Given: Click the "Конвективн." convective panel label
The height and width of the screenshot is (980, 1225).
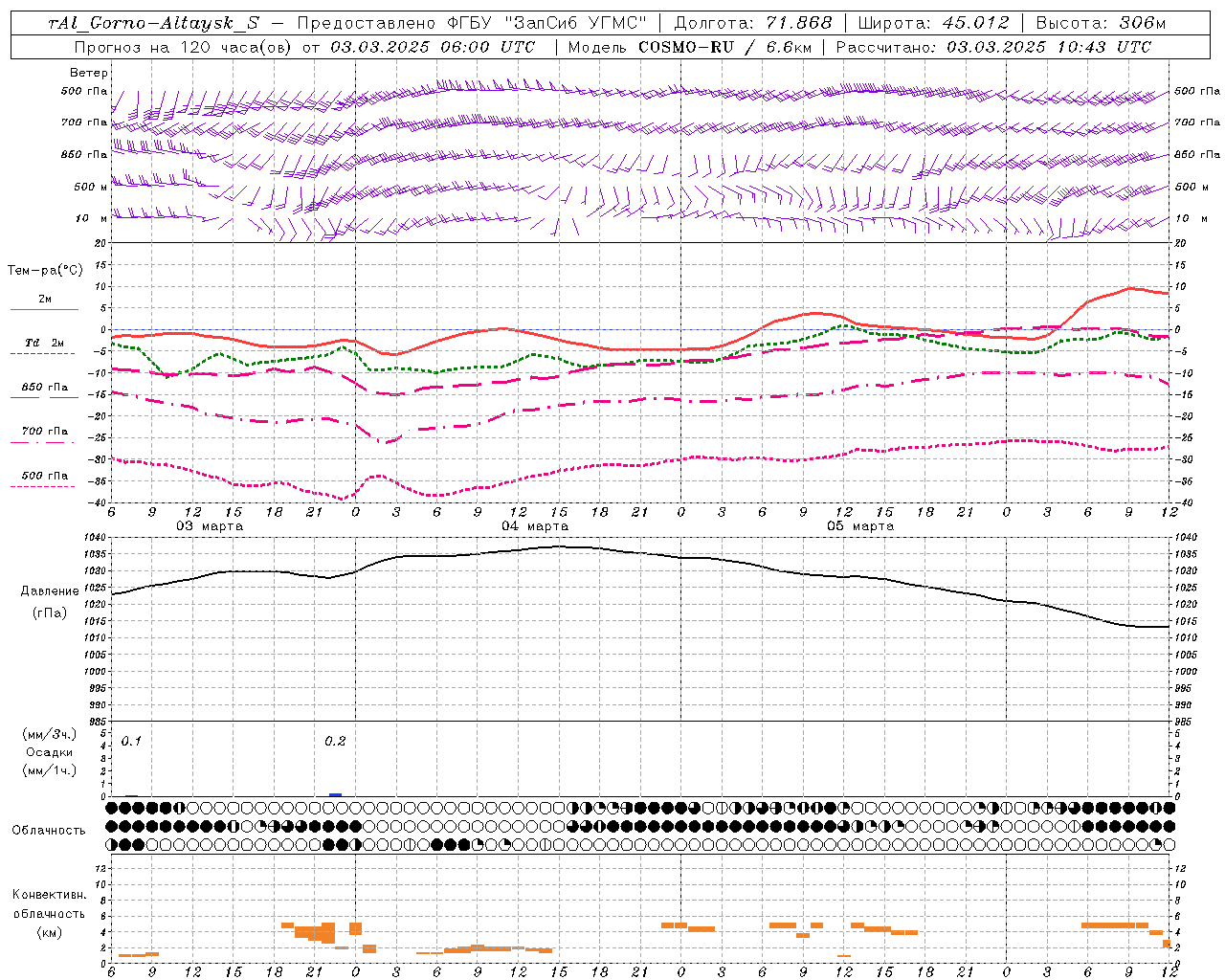Looking at the screenshot, I should pos(49,895).
